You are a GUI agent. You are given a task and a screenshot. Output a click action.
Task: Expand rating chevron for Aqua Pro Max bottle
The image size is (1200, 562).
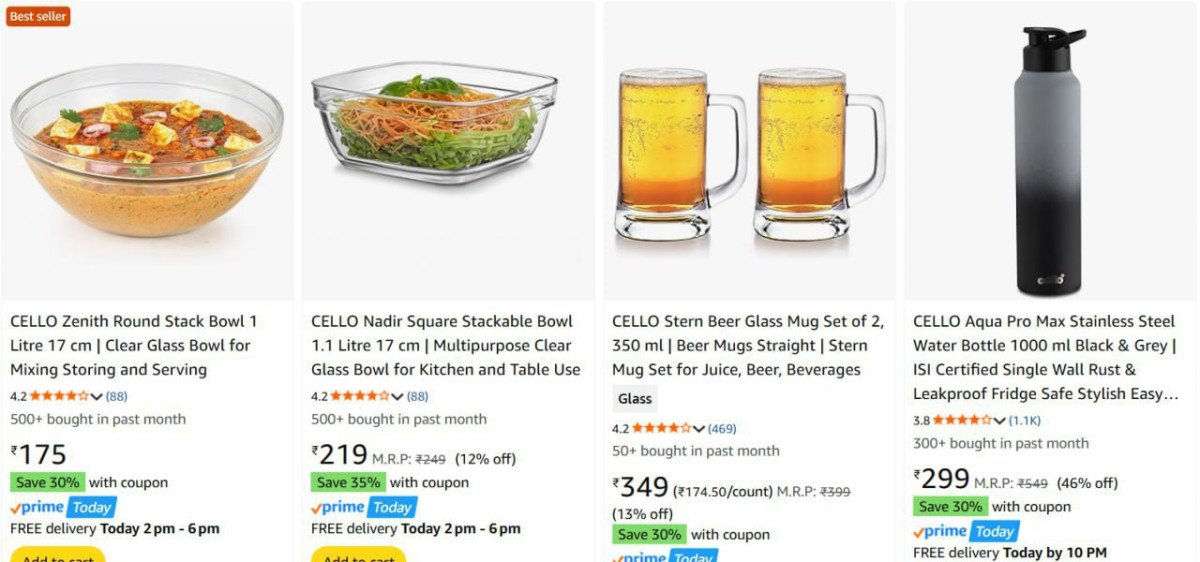pos(999,420)
